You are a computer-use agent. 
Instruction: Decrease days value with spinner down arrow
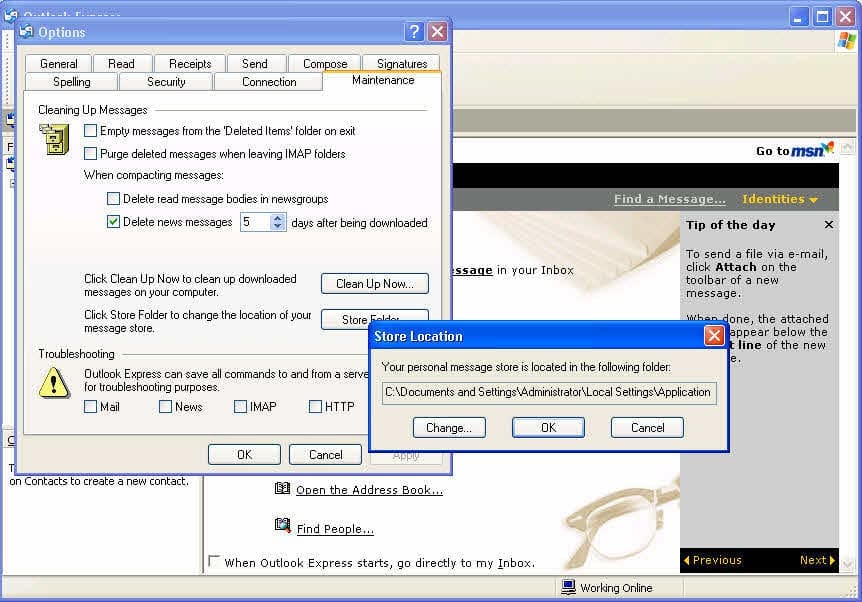click(x=278, y=226)
